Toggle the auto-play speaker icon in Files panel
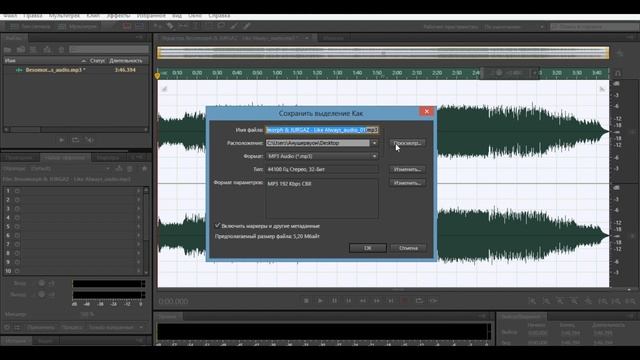The height and width of the screenshot is (360, 640). pyautogui.click(x=89, y=140)
